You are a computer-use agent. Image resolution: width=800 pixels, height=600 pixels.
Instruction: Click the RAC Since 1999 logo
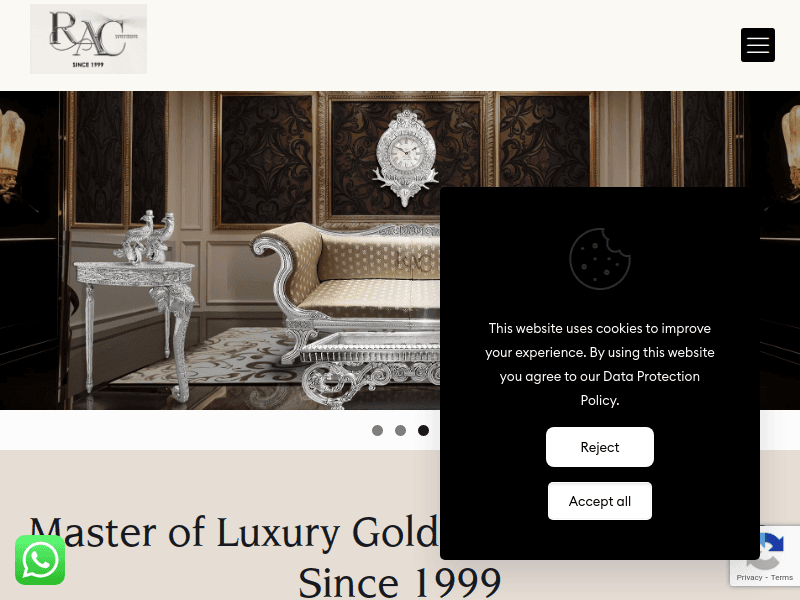(x=88, y=39)
